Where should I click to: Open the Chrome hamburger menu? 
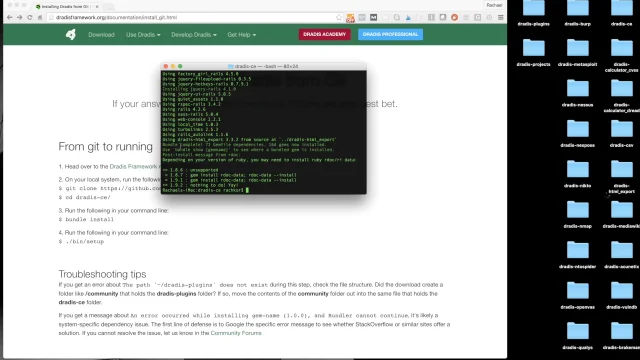500,18
